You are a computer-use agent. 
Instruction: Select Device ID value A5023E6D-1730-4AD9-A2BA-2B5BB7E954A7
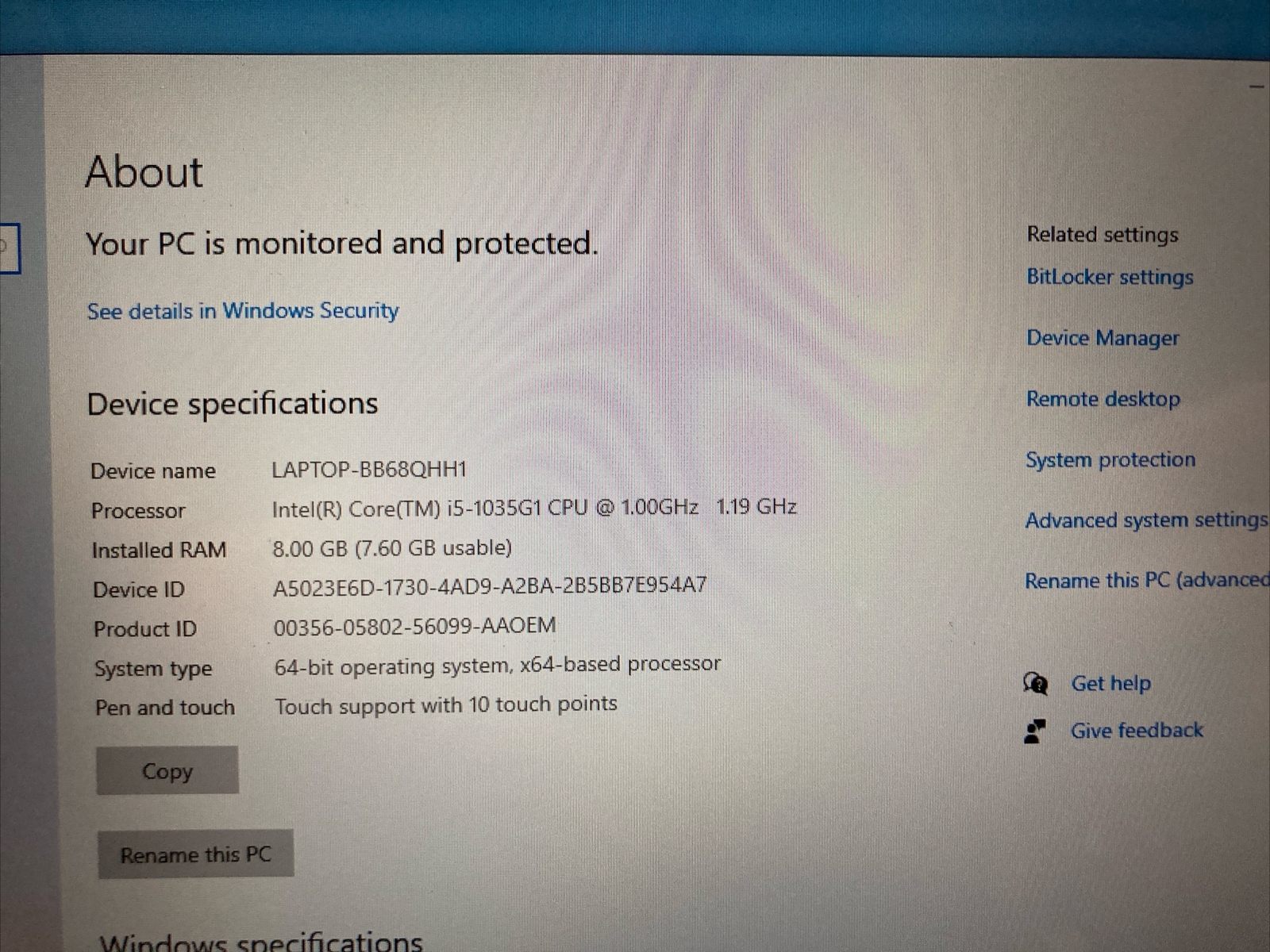(490, 587)
